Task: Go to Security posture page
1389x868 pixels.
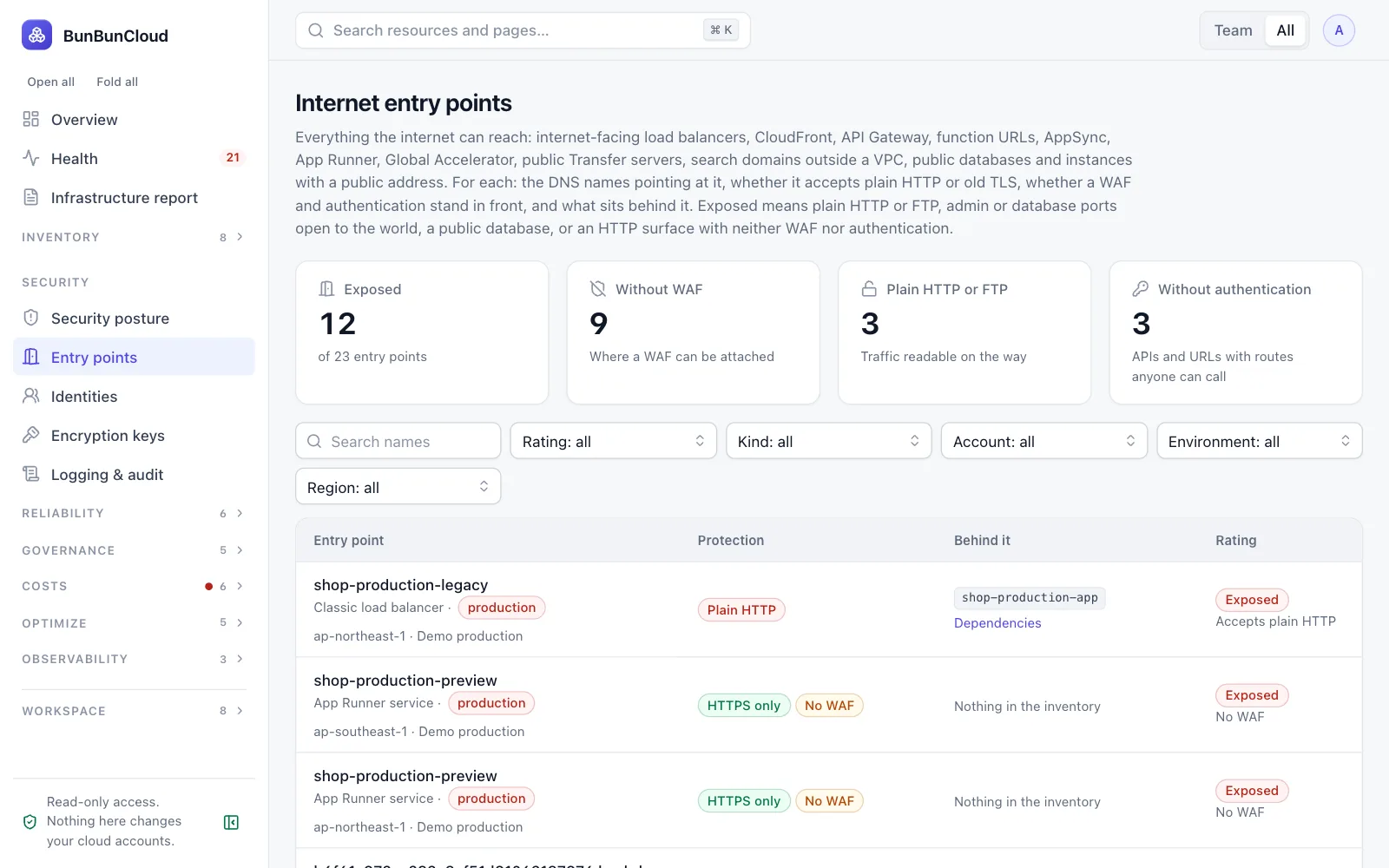Action: [134, 318]
